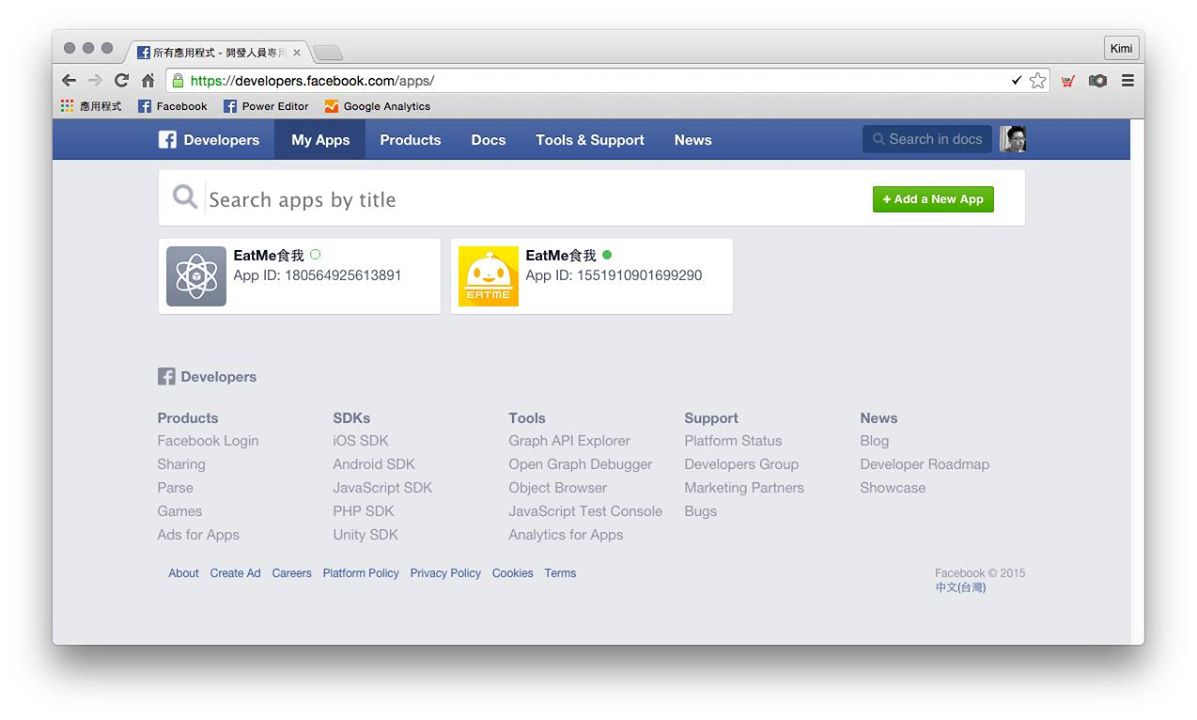Screen dimensions: 1197x720
Task: Open the Blog link
Action: (x=874, y=441)
